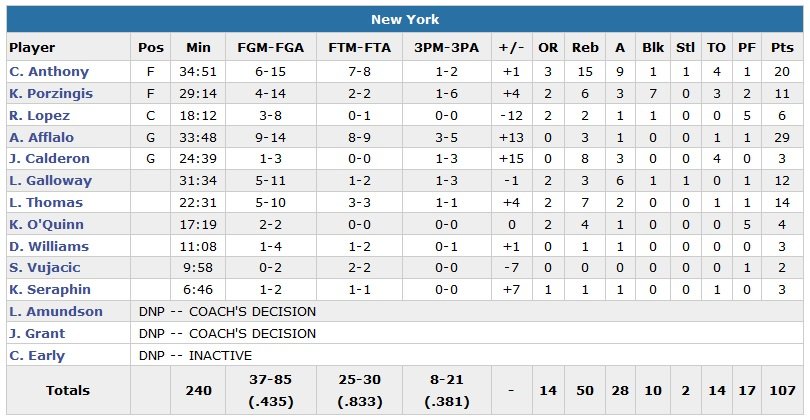Click the Min column header

(x=199, y=48)
